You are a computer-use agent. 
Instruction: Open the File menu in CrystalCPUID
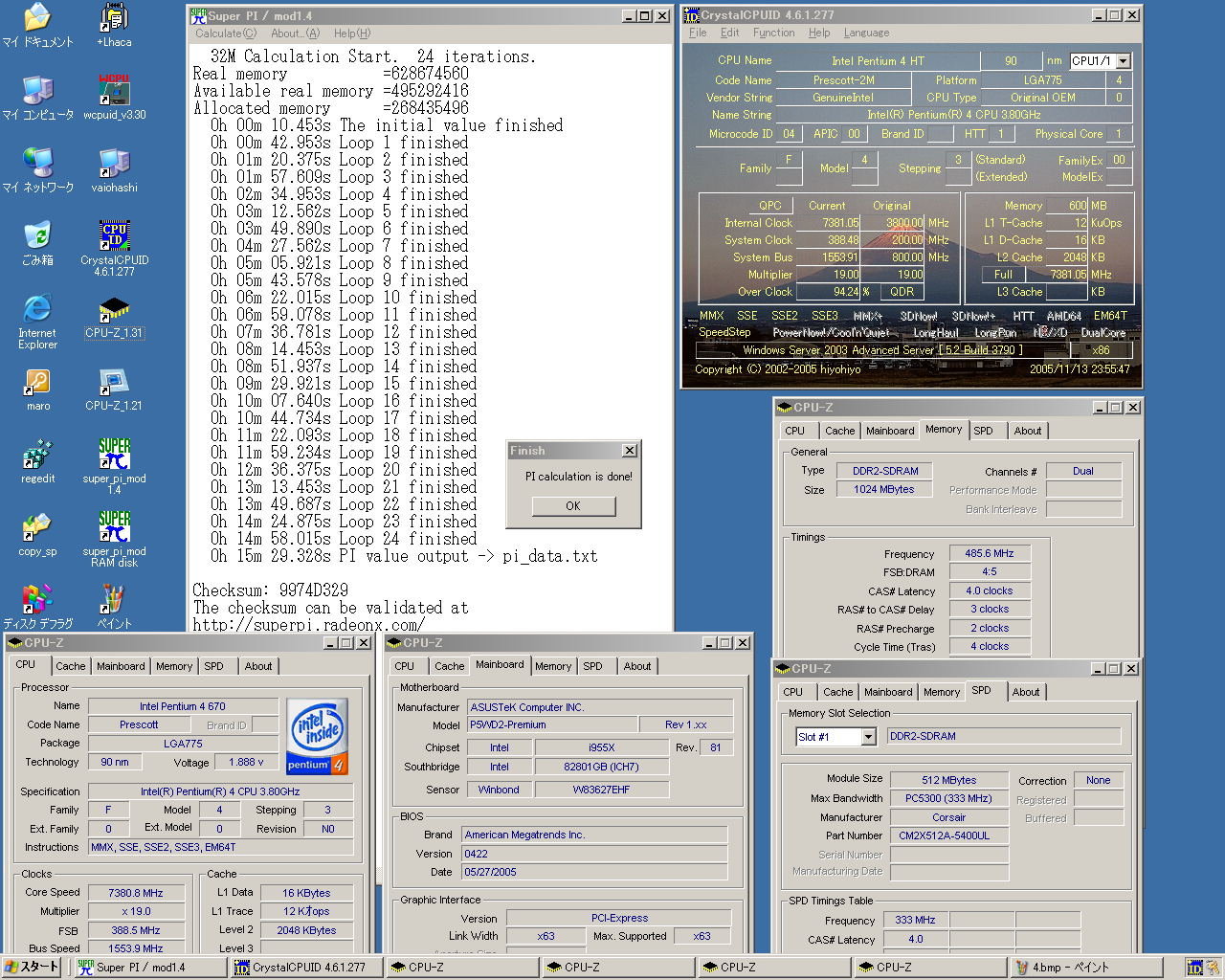[698, 33]
